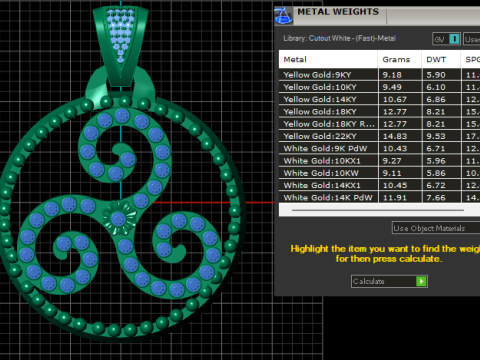Click the metal table horizontal scrollbar
The width and height of the screenshot is (480, 360).
(378, 210)
